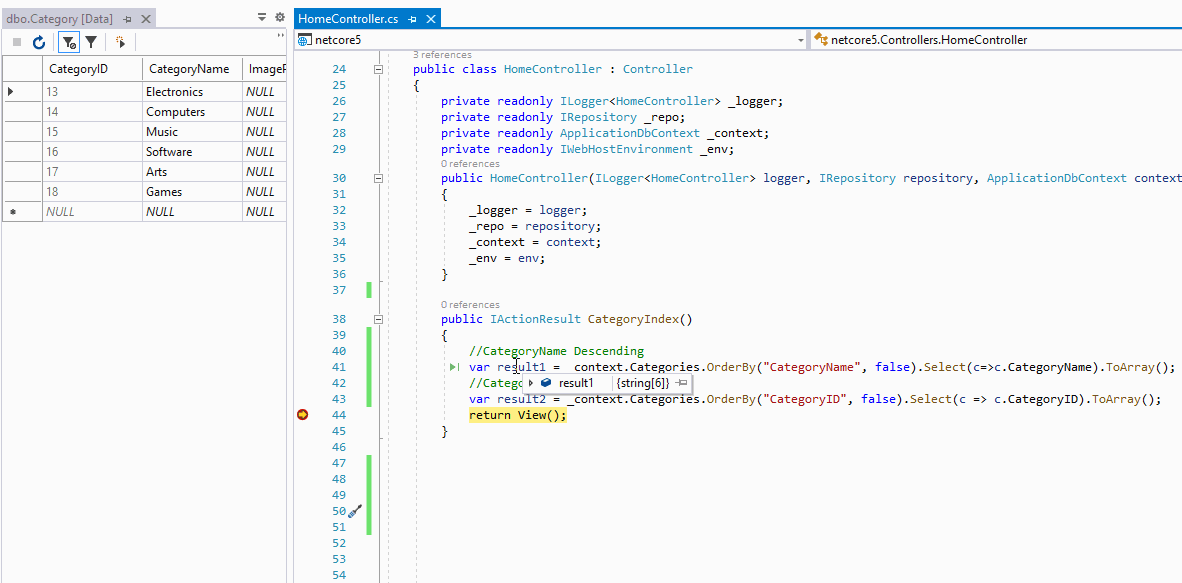Click the NULL CategoryName cell in new row

pos(191,212)
